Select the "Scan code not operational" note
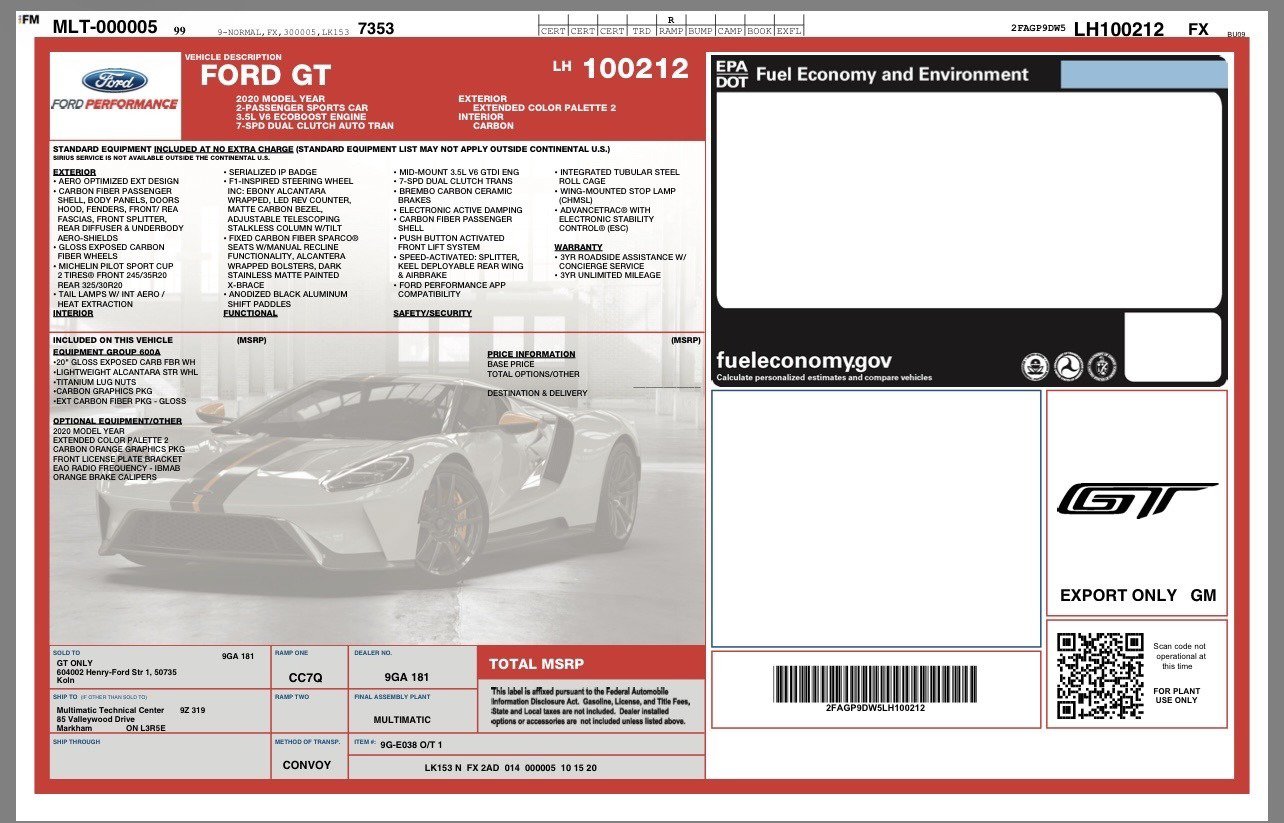1284x823 pixels. [1180, 656]
